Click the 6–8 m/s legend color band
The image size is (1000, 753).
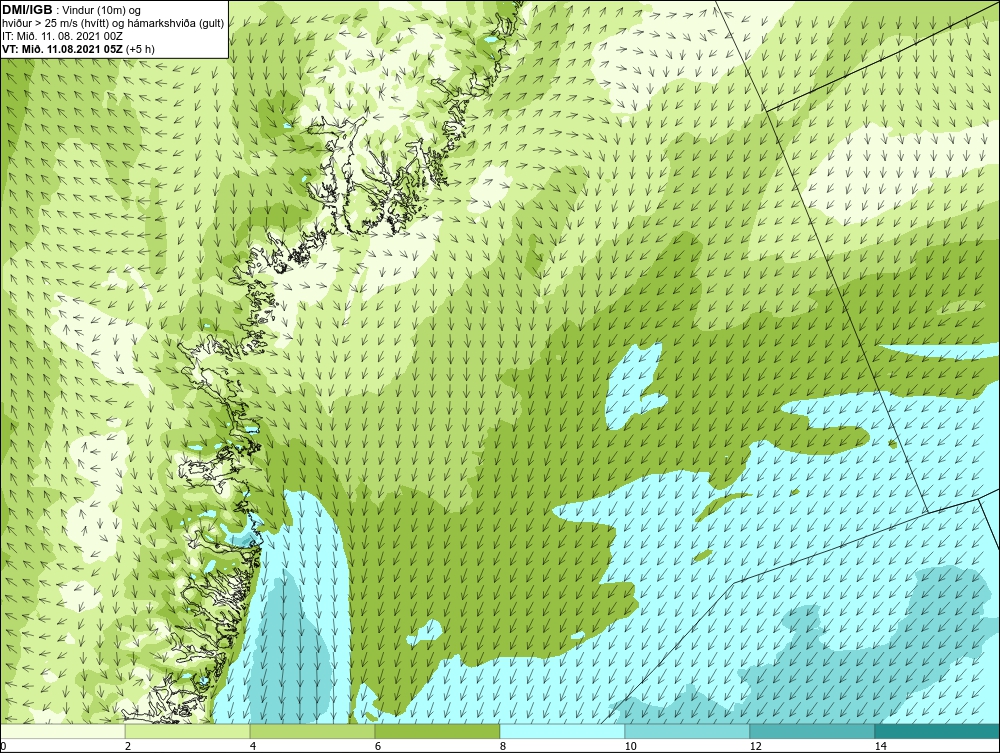[x=438, y=731]
